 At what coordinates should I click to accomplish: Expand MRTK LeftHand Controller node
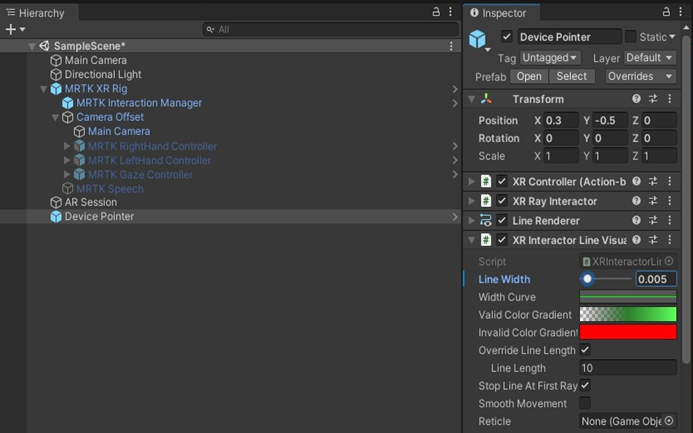67,160
